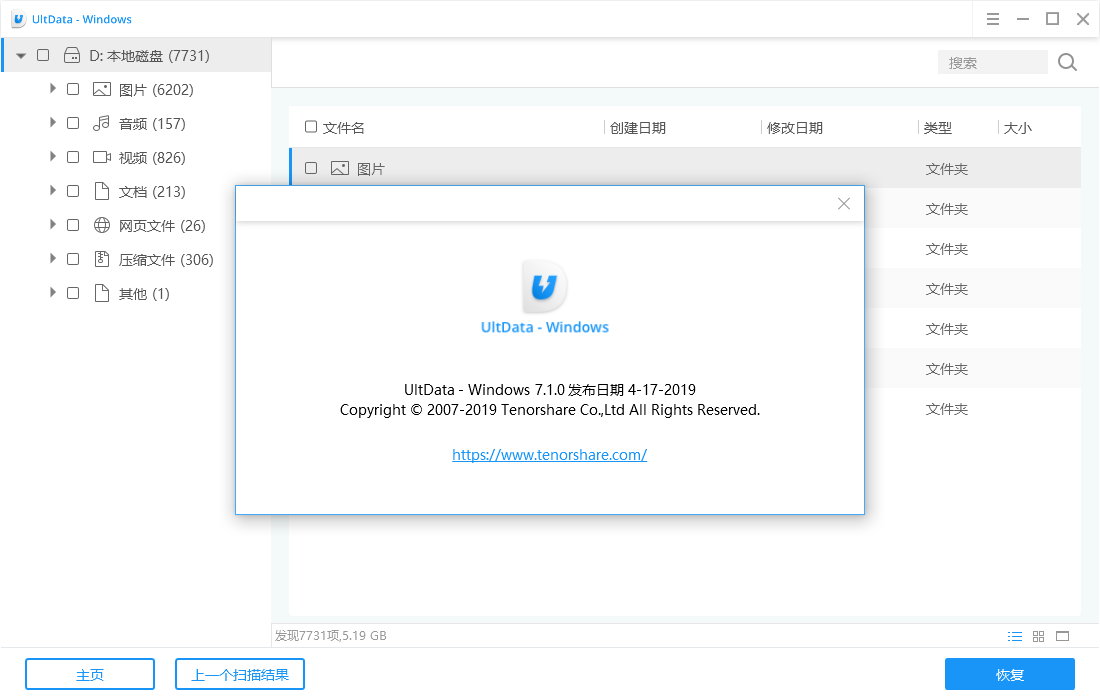Select the 图片 folder row label
The height and width of the screenshot is (700, 1100).
370,169
